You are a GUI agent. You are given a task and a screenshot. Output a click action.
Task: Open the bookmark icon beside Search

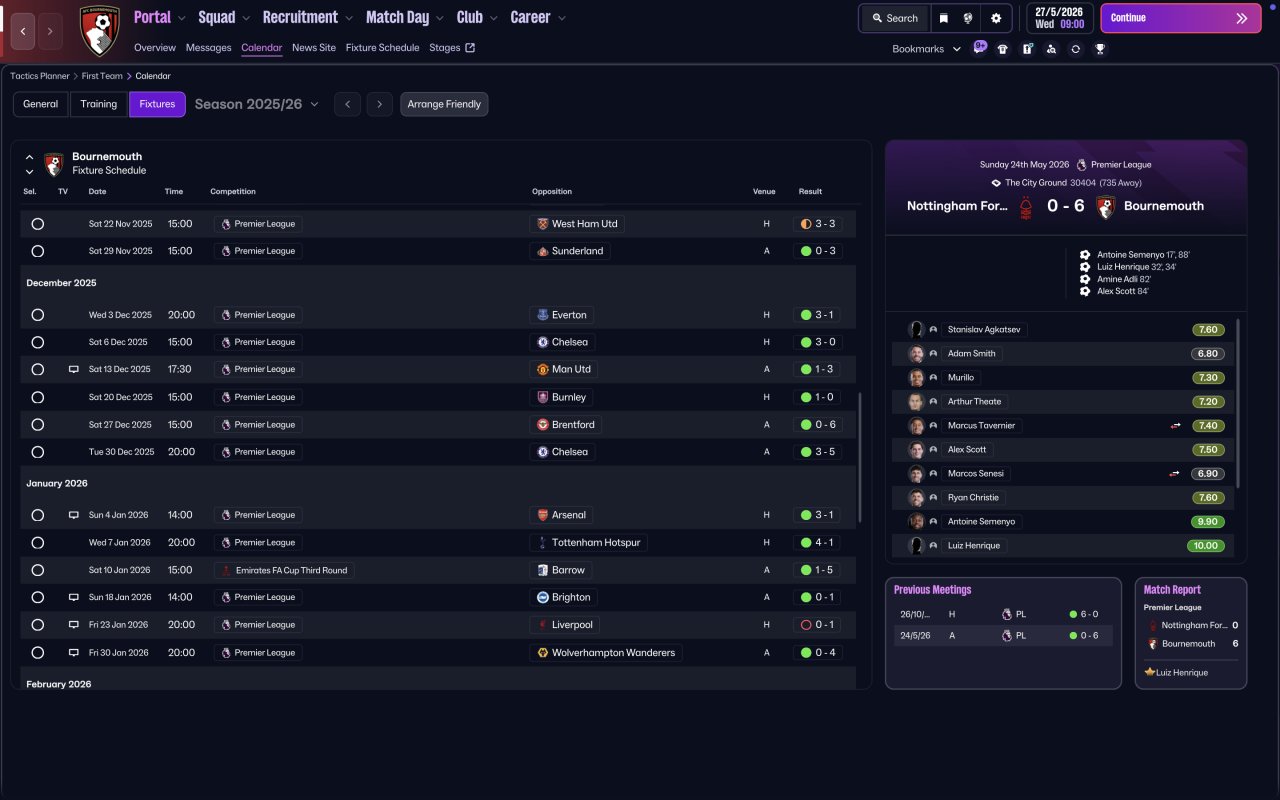[943, 18]
